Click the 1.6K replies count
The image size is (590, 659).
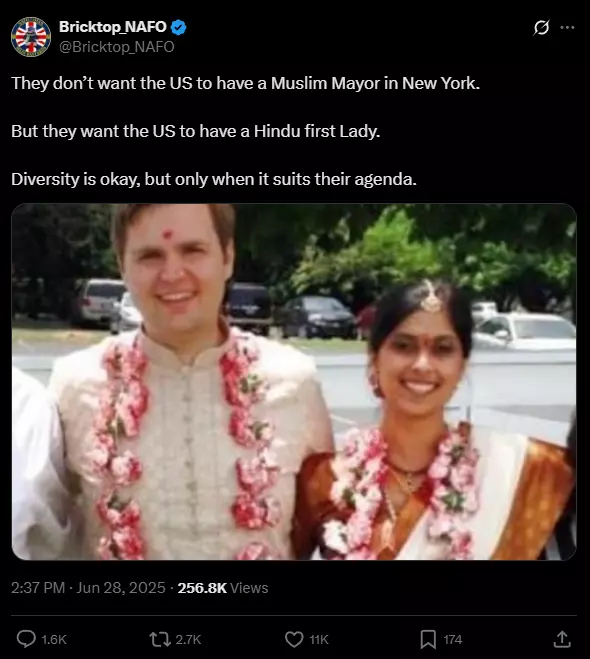tap(54, 640)
